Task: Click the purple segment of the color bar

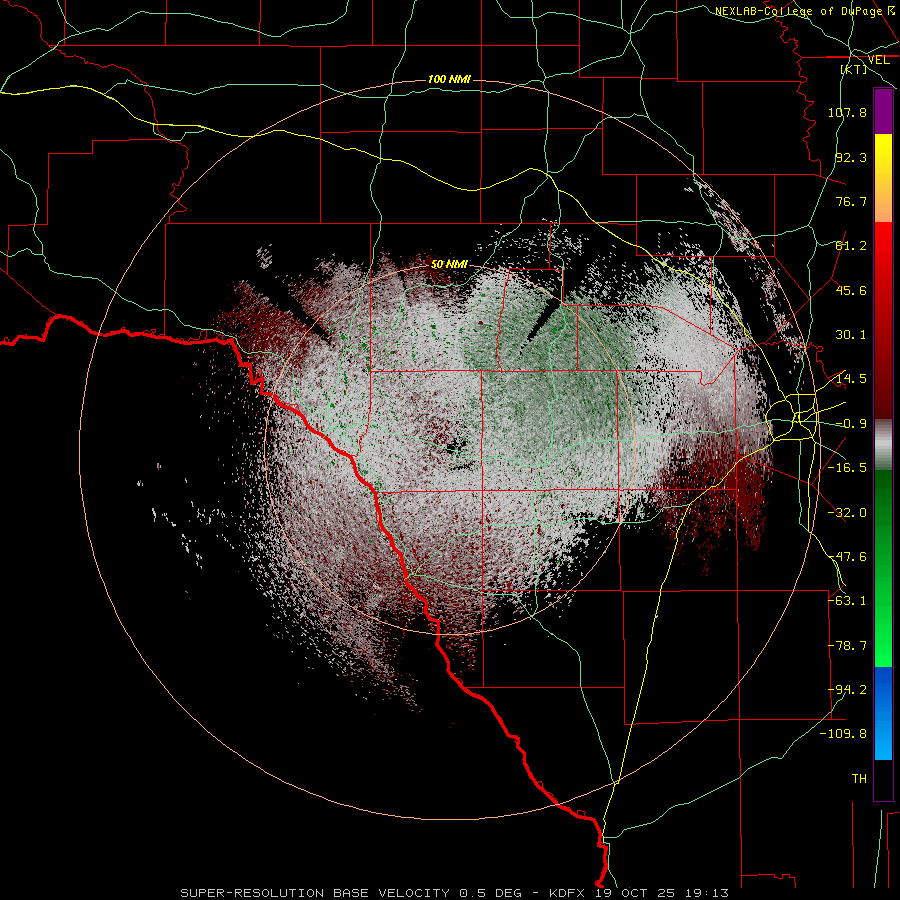Action: [x=883, y=111]
